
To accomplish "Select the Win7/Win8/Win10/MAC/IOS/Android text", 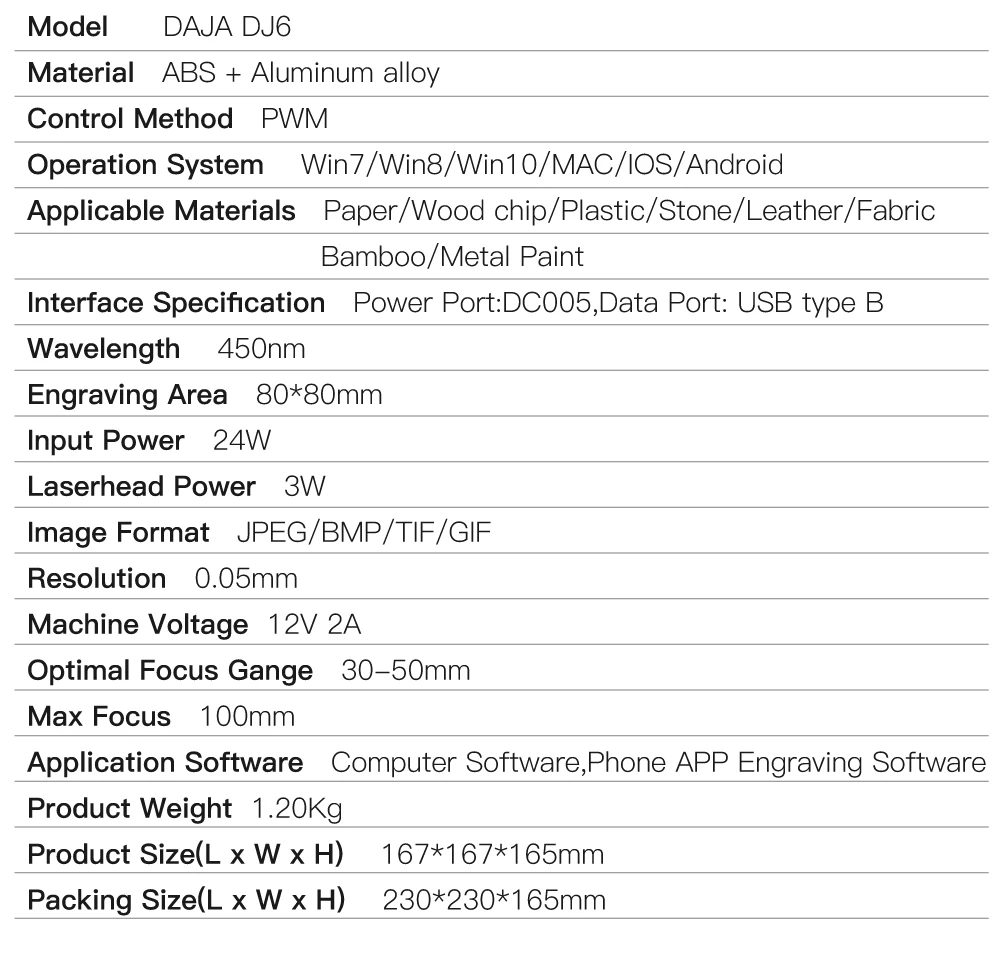I will (x=542, y=165).
